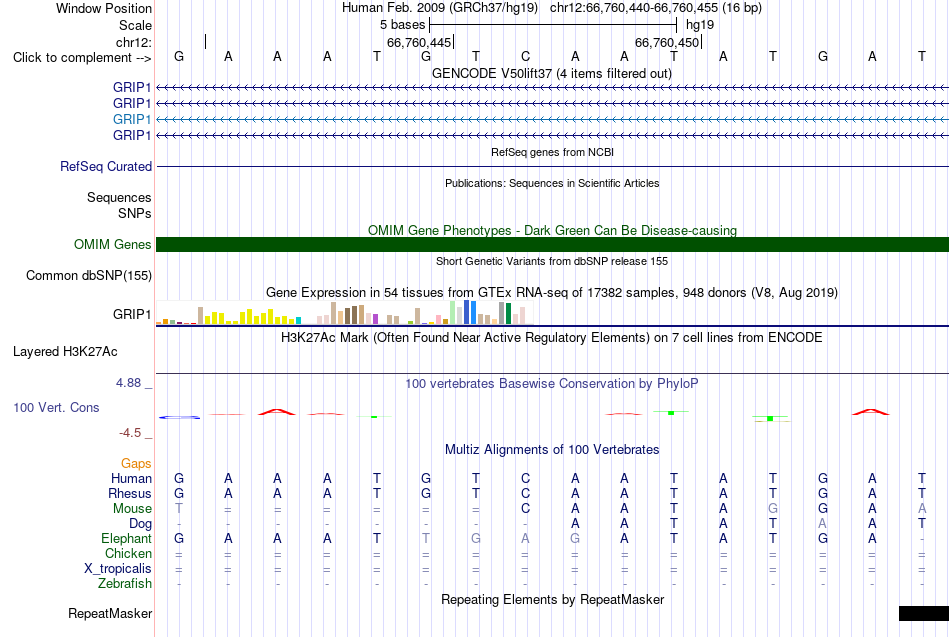Open RefSeq Curated track settings
This screenshot has height=637, width=950.
pyautogui.click(x=106, y=167)
